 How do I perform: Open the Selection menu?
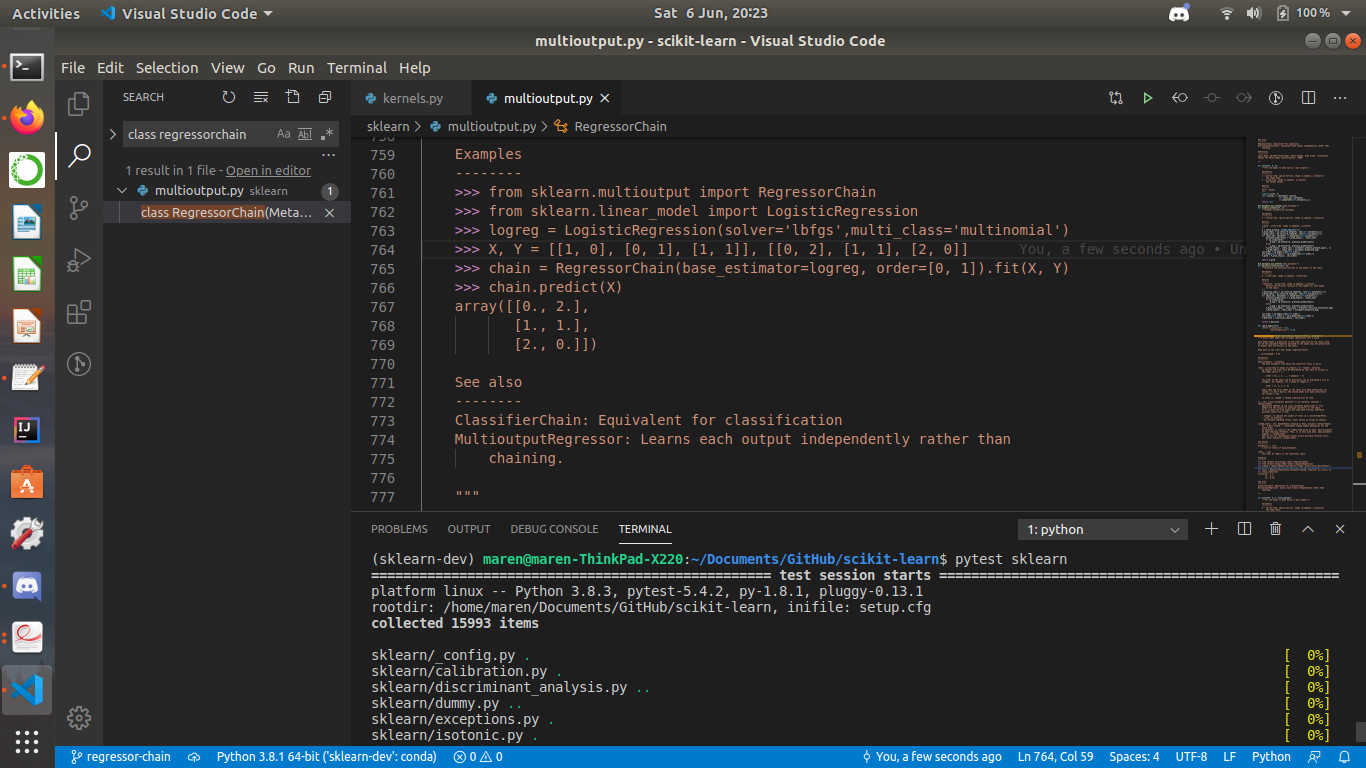tap(167, 68)
